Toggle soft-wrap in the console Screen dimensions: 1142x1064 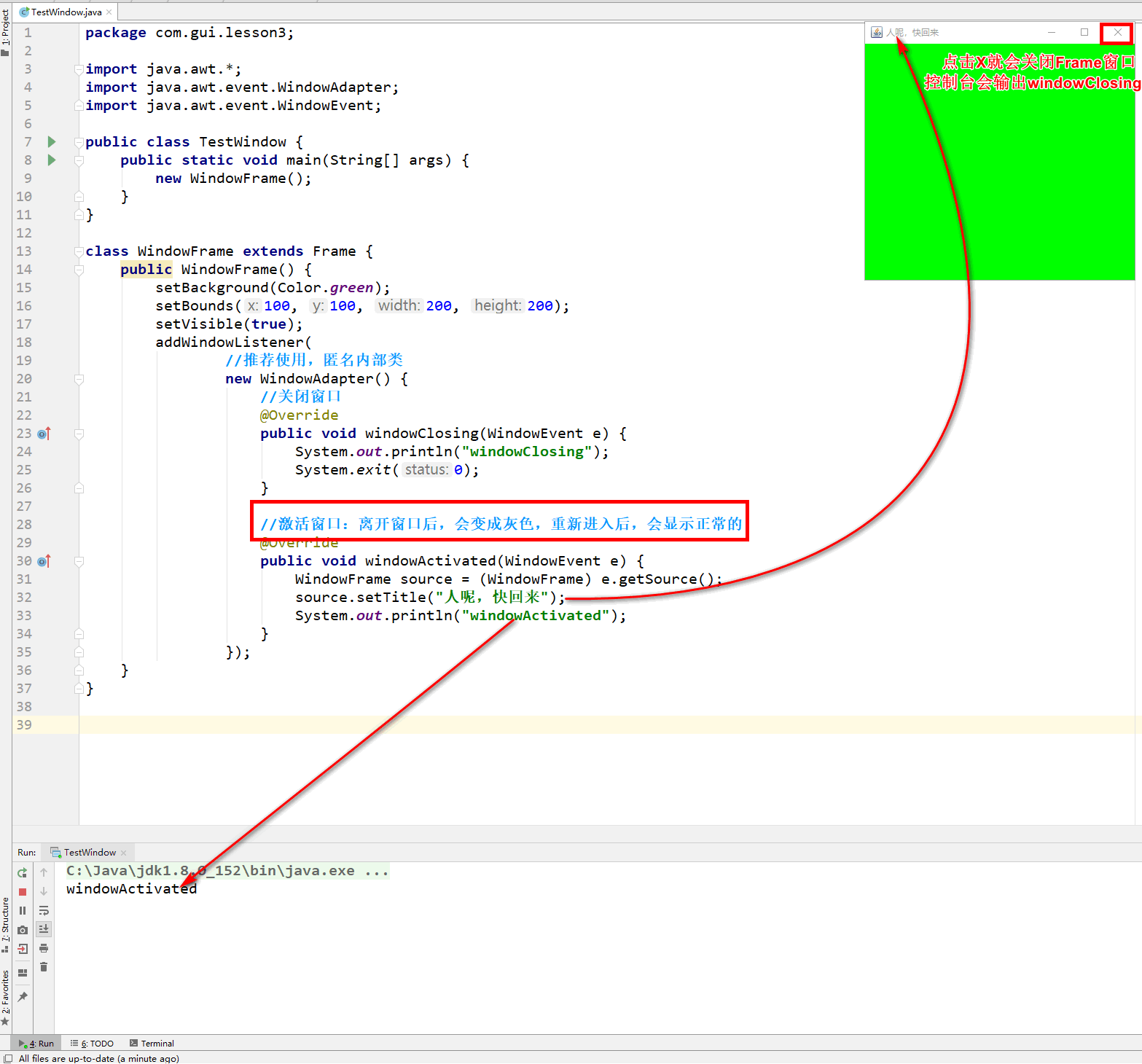click(44, 910)
